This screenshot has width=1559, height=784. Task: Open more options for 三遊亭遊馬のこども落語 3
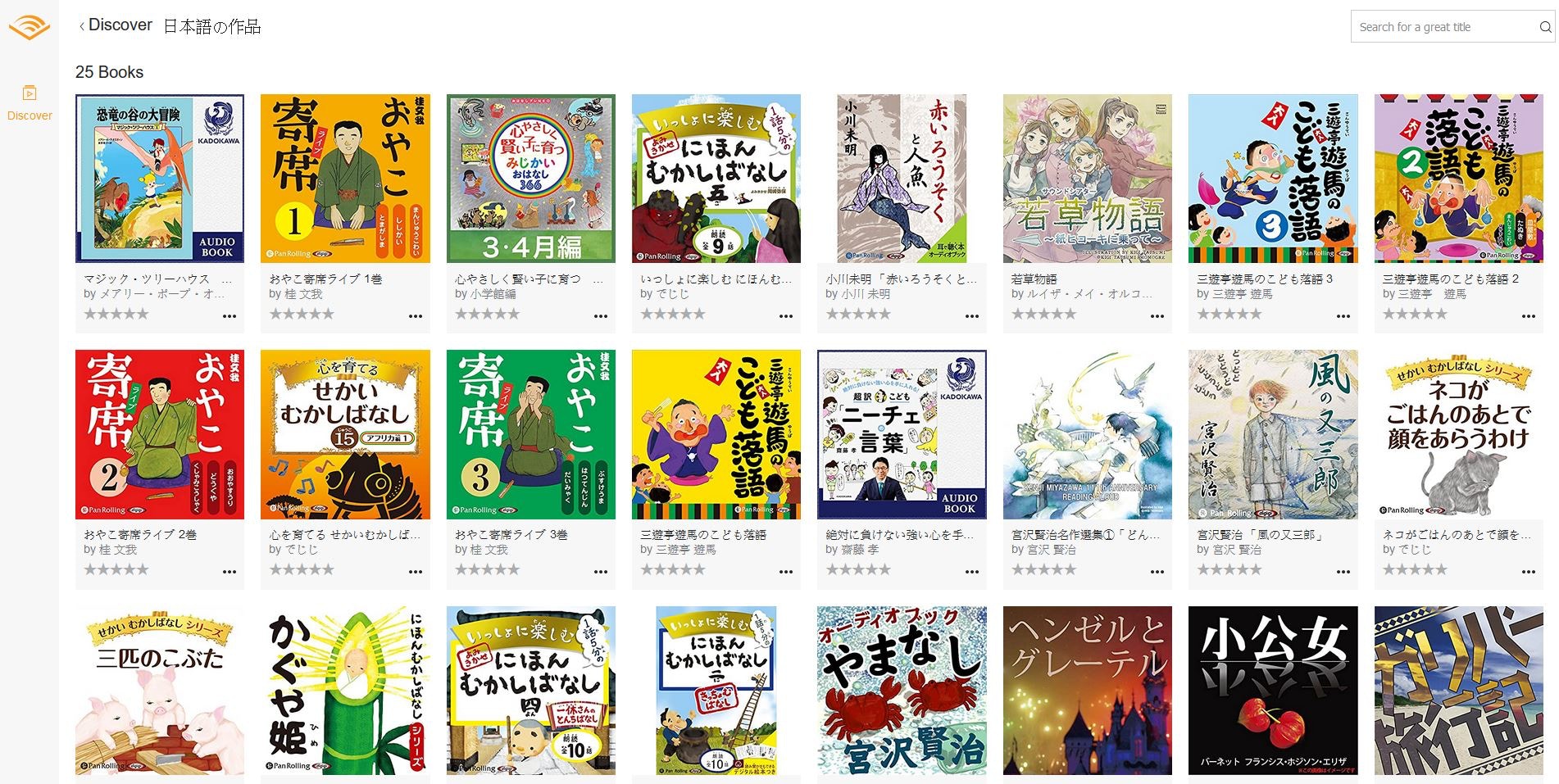1343,315
